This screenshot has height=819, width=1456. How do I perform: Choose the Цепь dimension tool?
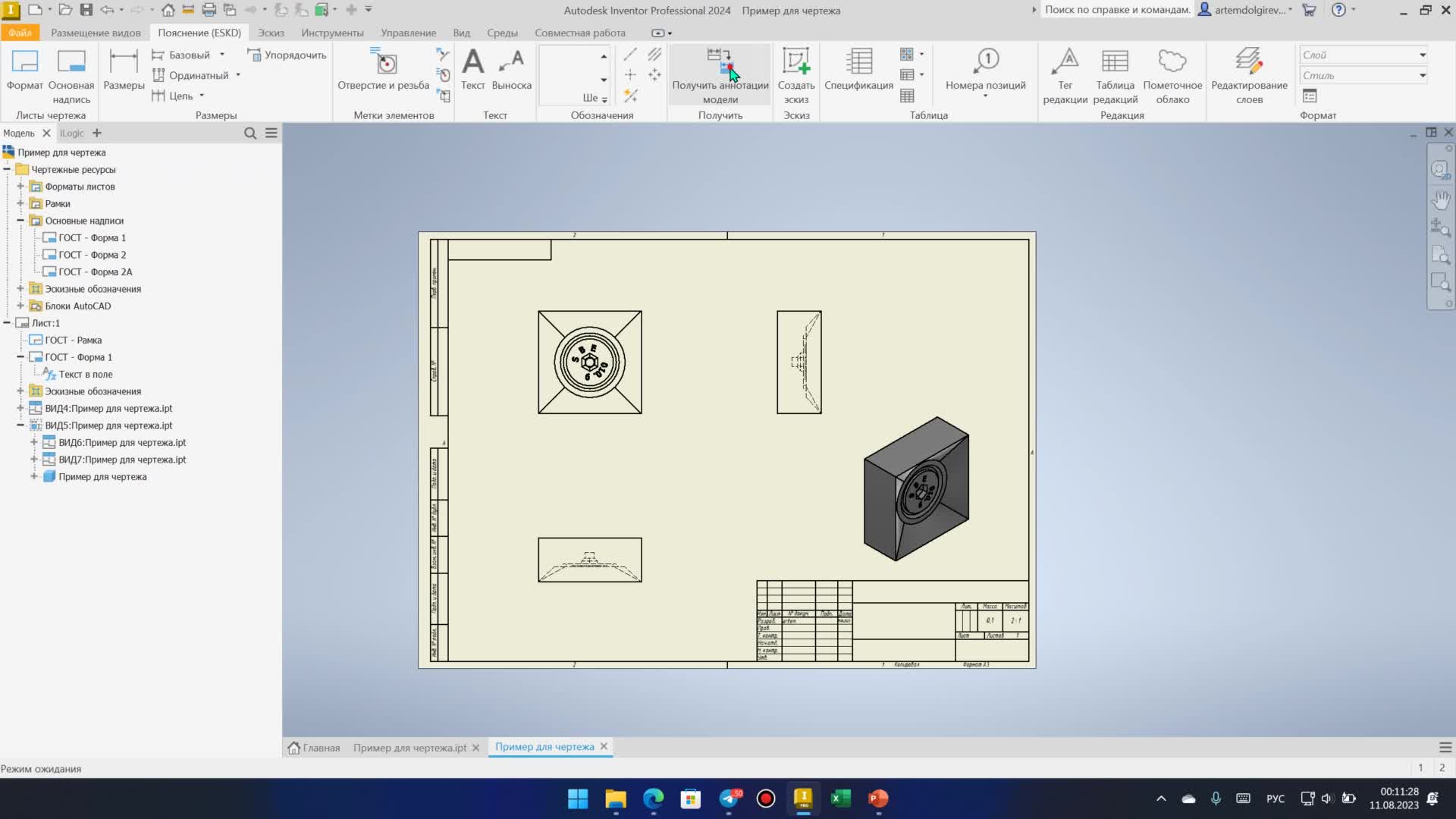coord(172,96)
